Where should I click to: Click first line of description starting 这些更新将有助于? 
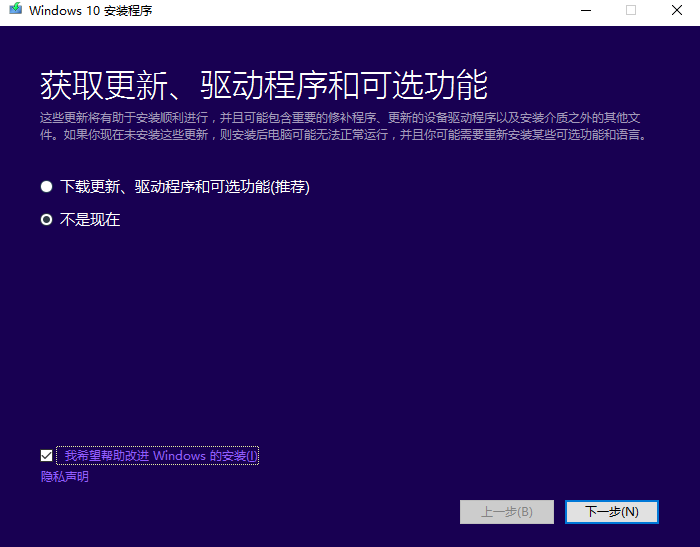pyautogui.click(x=340, y=117)
